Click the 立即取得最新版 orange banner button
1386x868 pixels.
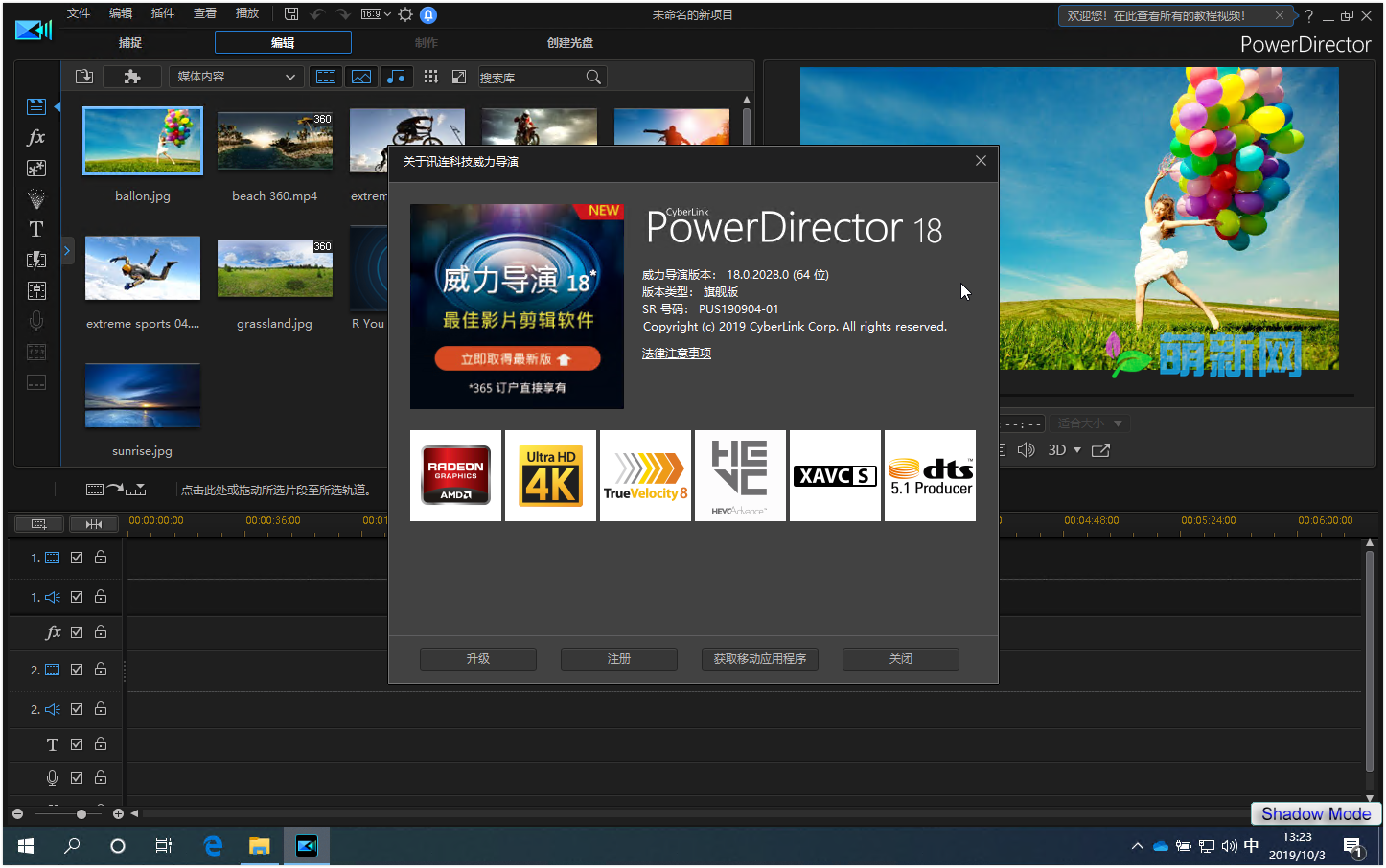518,358
